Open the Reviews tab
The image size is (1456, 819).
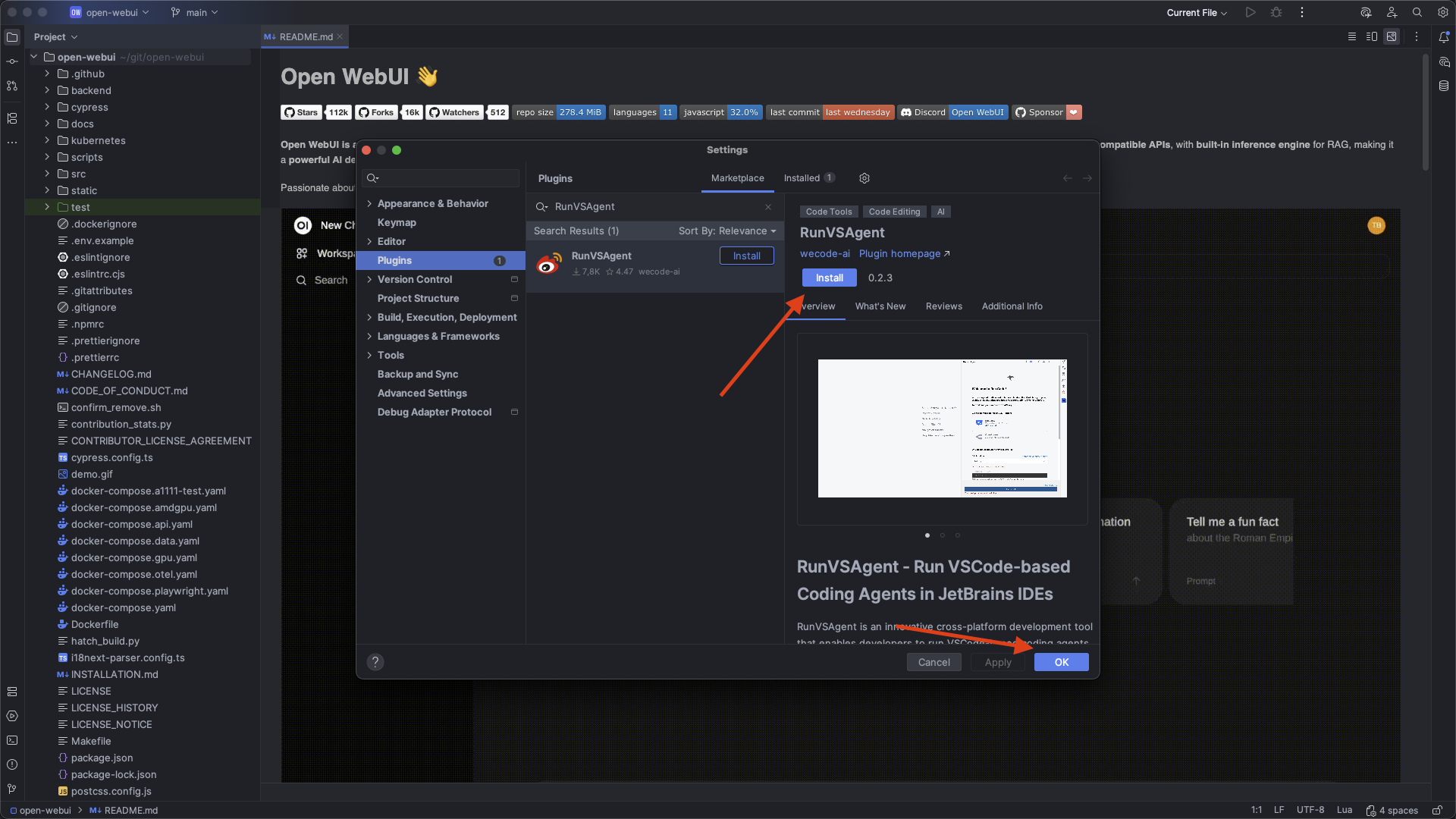coord(944,306)
